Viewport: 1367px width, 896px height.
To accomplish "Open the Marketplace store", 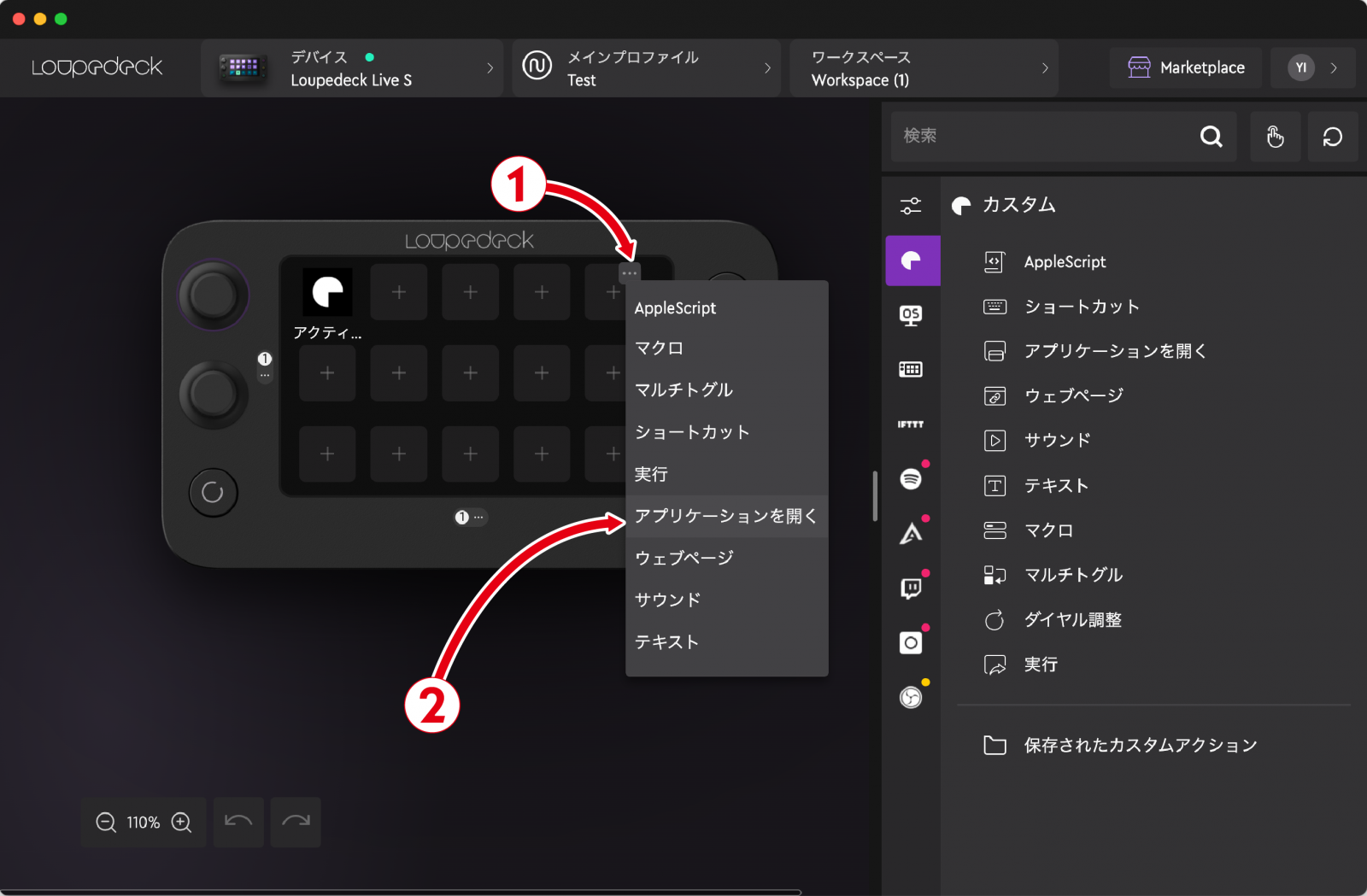I will click(1186, 67).
